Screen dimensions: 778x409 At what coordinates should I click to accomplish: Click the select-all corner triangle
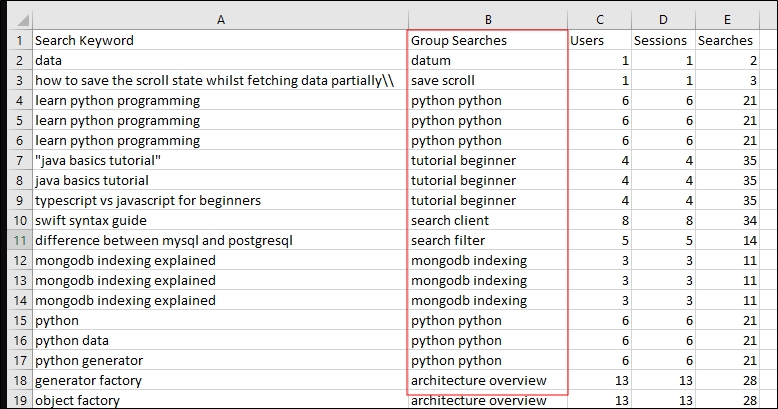22,20
